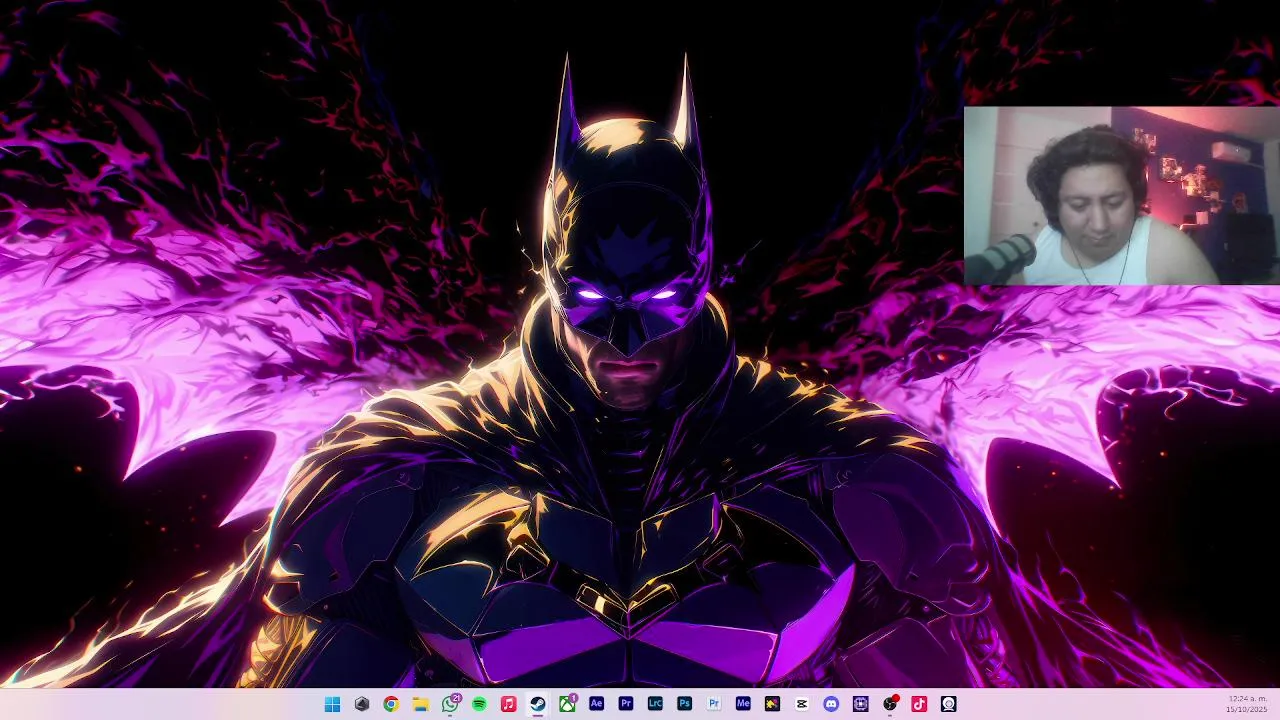Open WhatsApp with unread badge
1280x720 pixels.
(450, 704)
